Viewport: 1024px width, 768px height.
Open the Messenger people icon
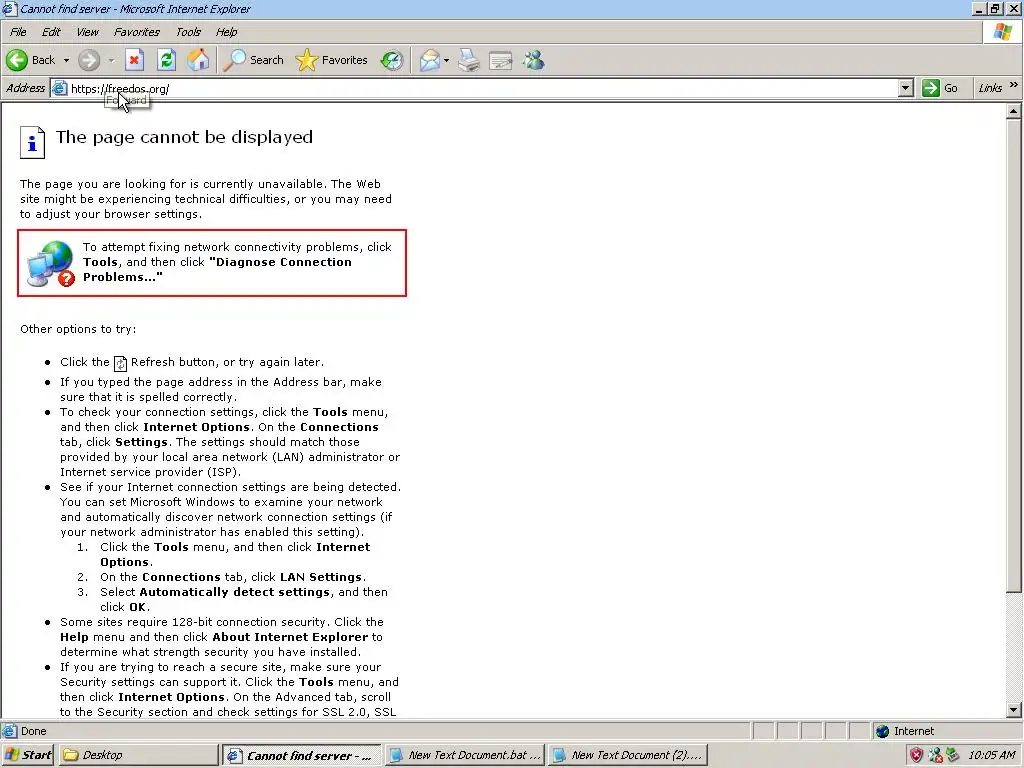pos(534,60)
